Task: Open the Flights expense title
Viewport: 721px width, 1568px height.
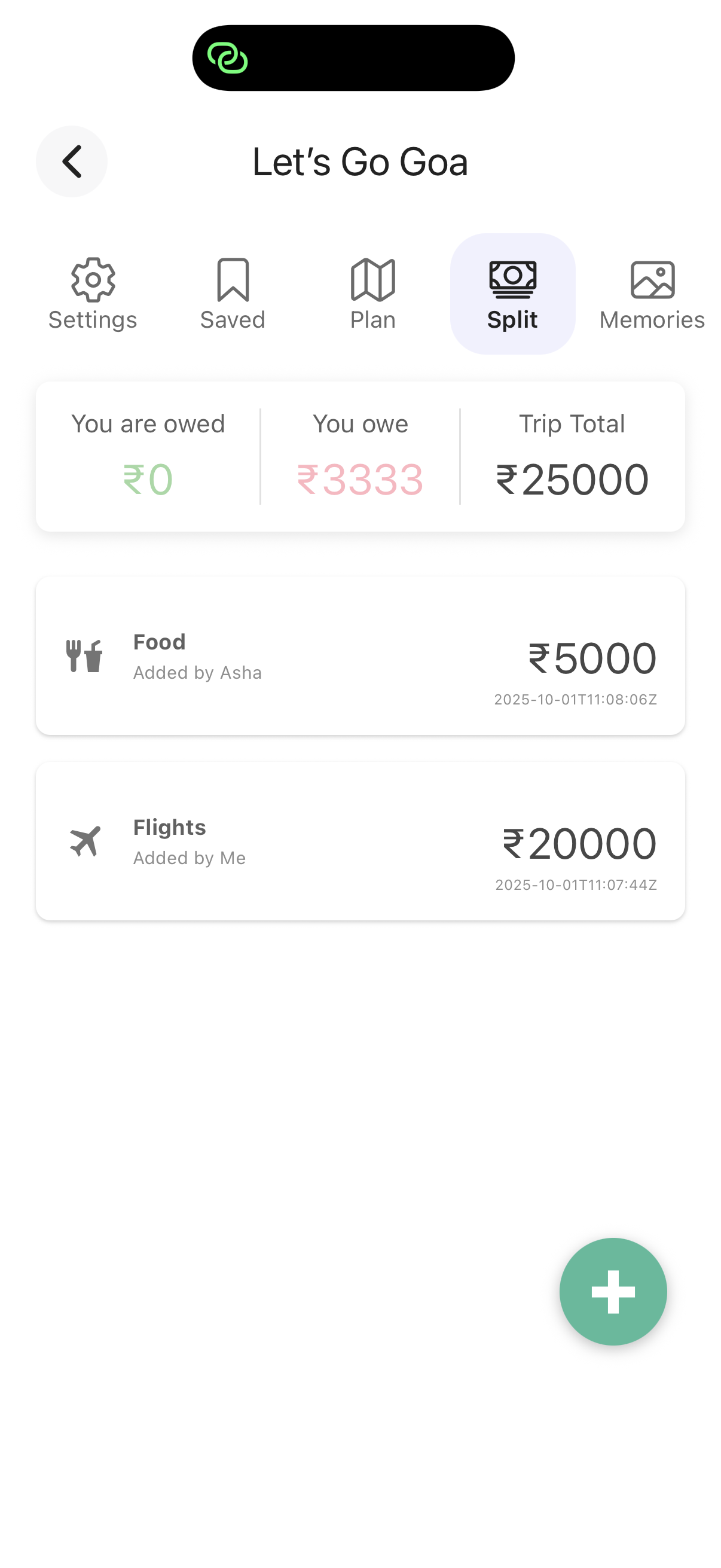Action: [x=170, y=828]
